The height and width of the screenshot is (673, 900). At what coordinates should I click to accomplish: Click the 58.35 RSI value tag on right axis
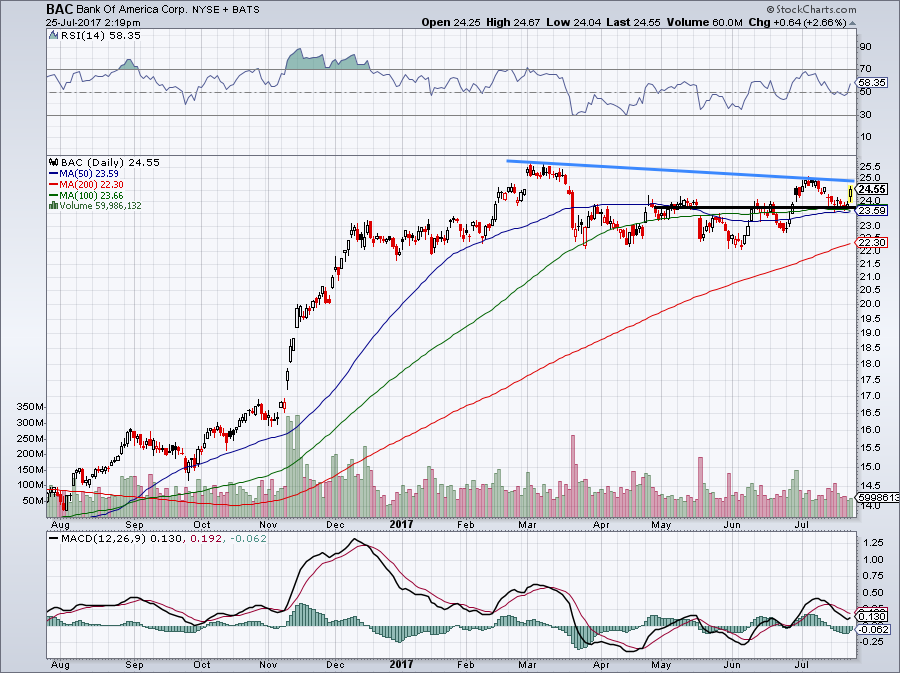click(873, 82)
